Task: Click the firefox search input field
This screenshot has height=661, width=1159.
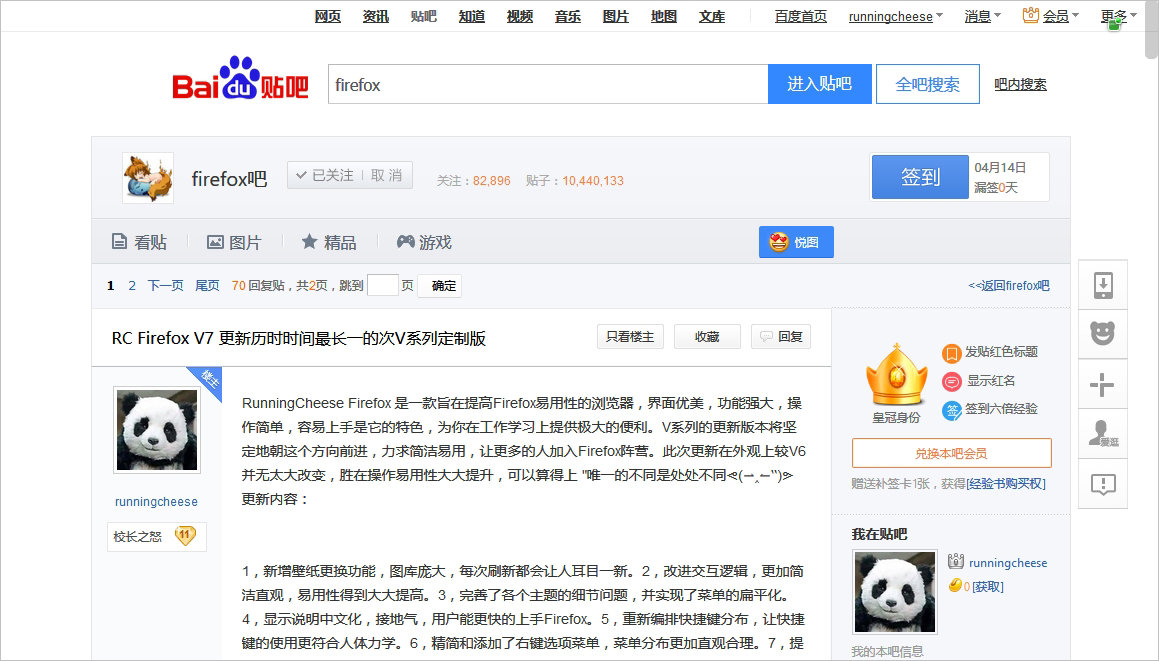Action: (548, 84)
